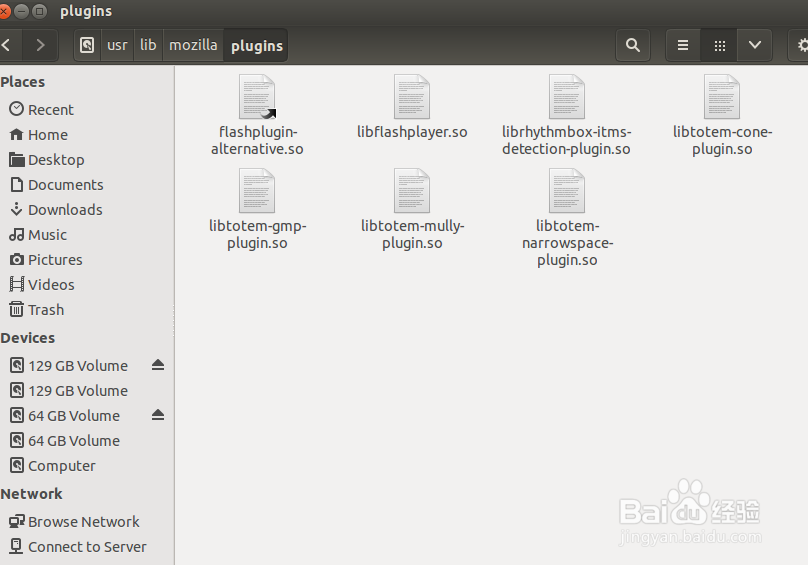808x565 pixels.
Task: Select the libtotem-mully-plugin.so file icon
Action: pyautogui.click(x=412, y=191)
